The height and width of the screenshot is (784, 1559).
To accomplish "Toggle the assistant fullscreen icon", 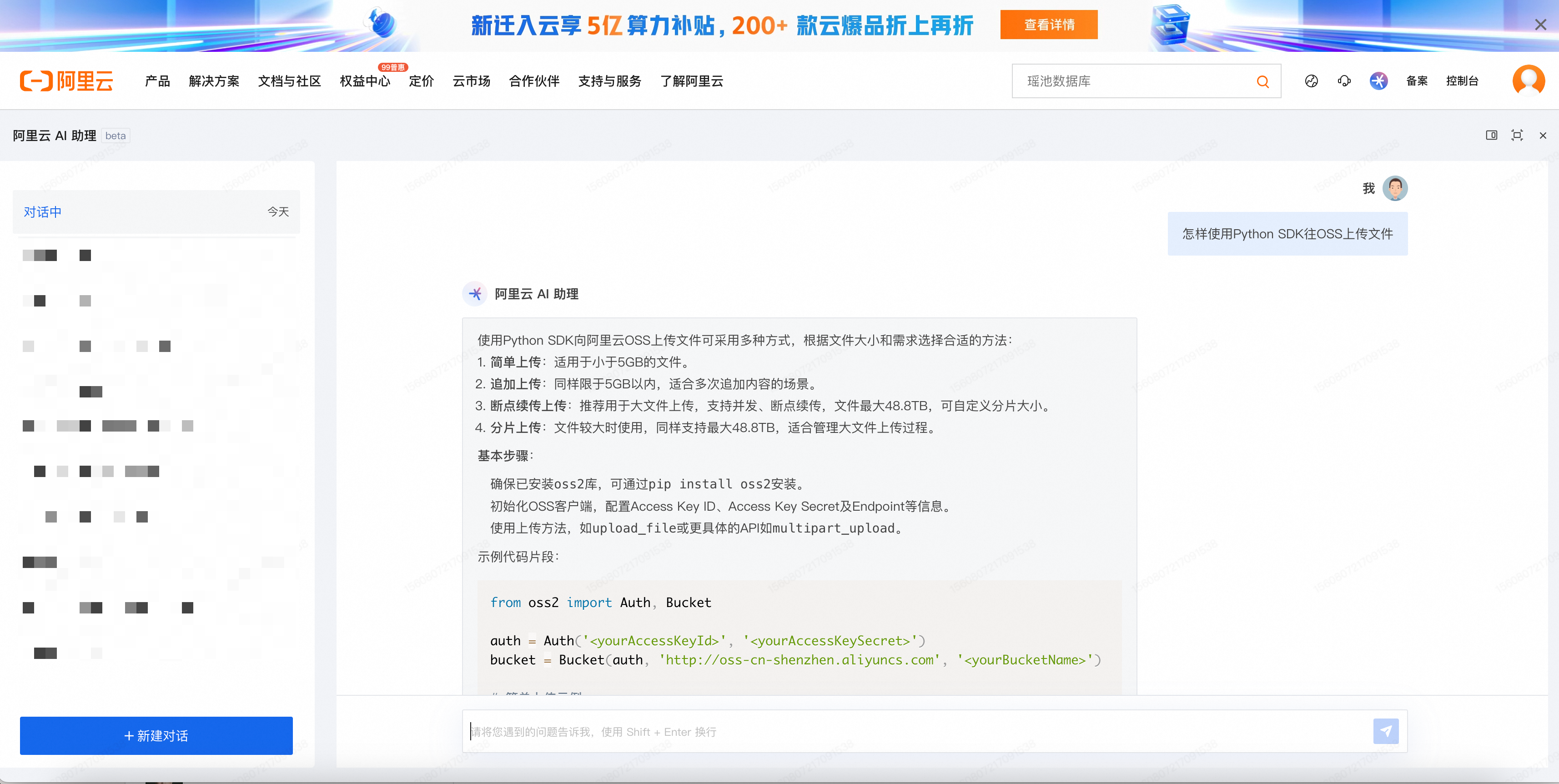I will [x=1517, y=136].
